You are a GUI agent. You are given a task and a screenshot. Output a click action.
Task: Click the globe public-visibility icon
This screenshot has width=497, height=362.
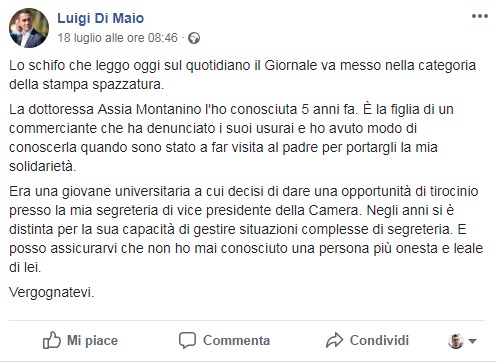(x=194, y=38)
